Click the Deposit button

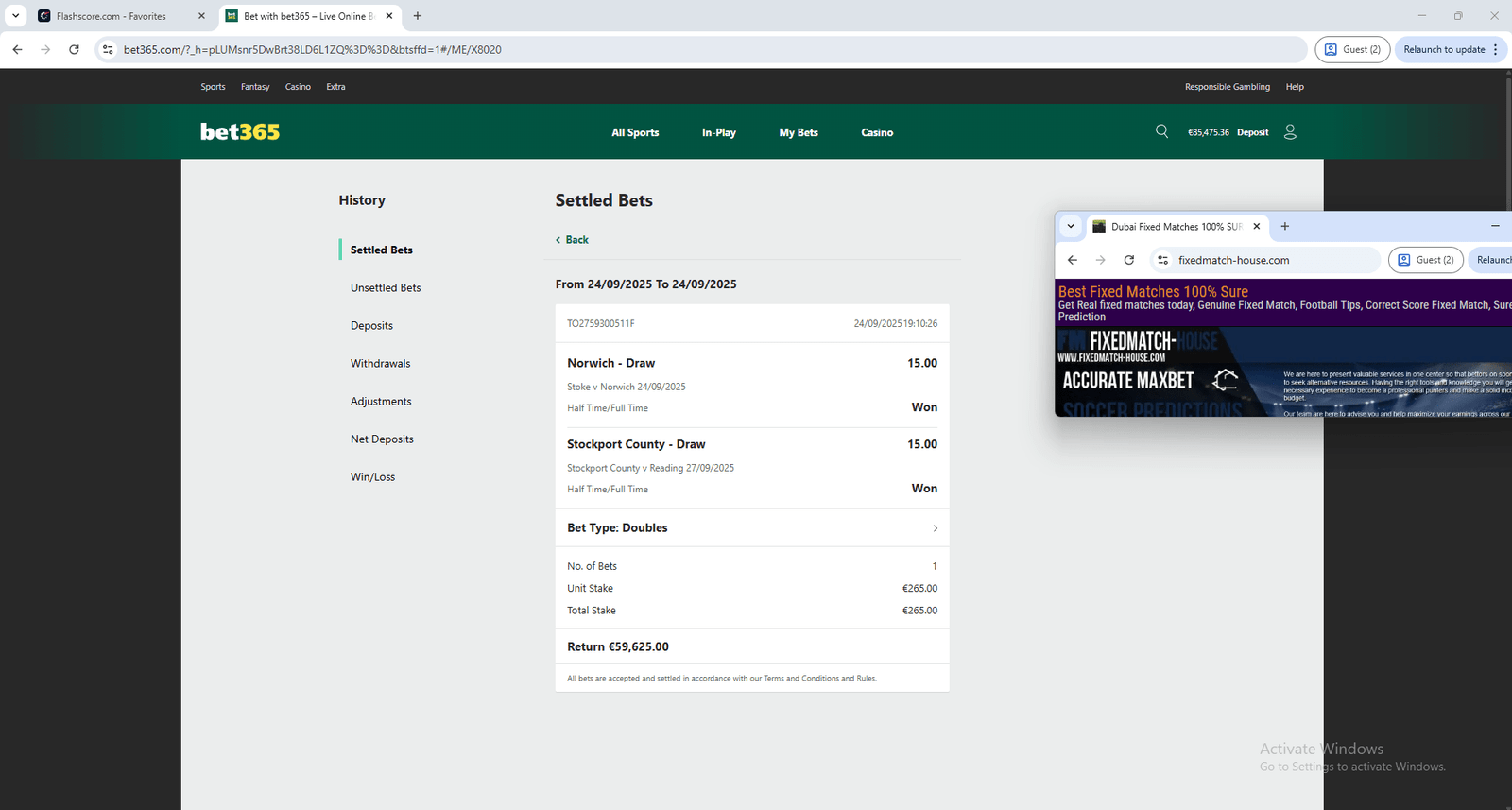tap(1252, 132)
